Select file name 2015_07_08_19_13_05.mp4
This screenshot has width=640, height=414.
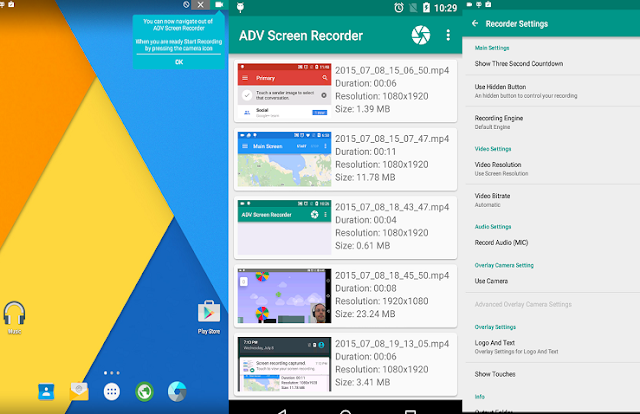coord(392,344)
